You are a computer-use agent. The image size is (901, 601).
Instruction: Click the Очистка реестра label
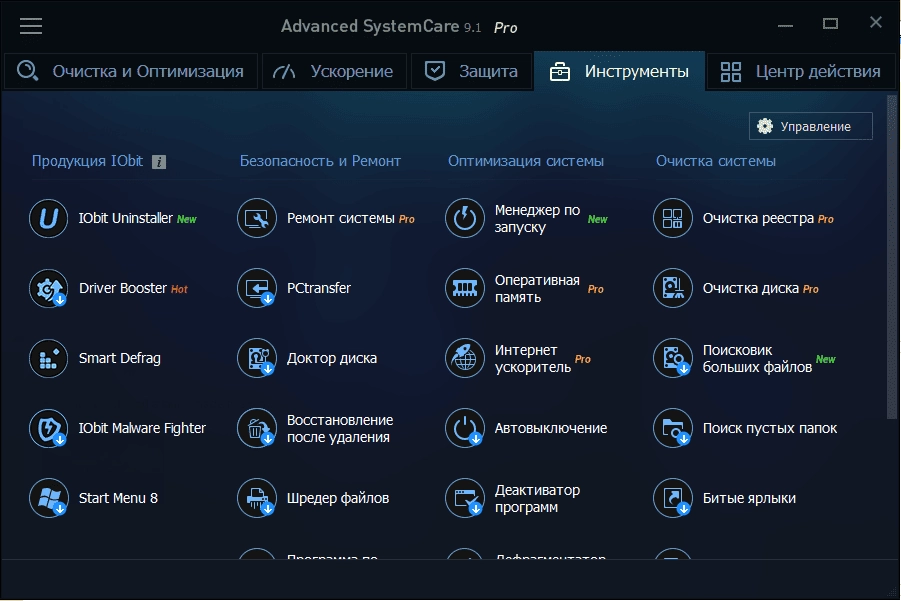coord(758,218)
